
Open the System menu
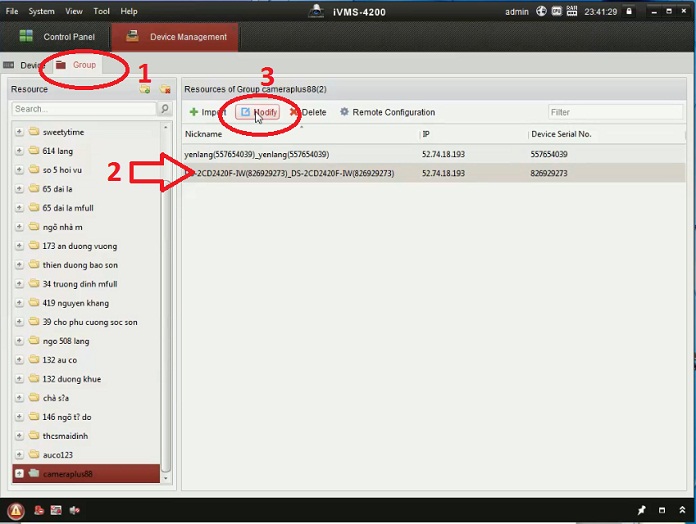click(41, 11)
